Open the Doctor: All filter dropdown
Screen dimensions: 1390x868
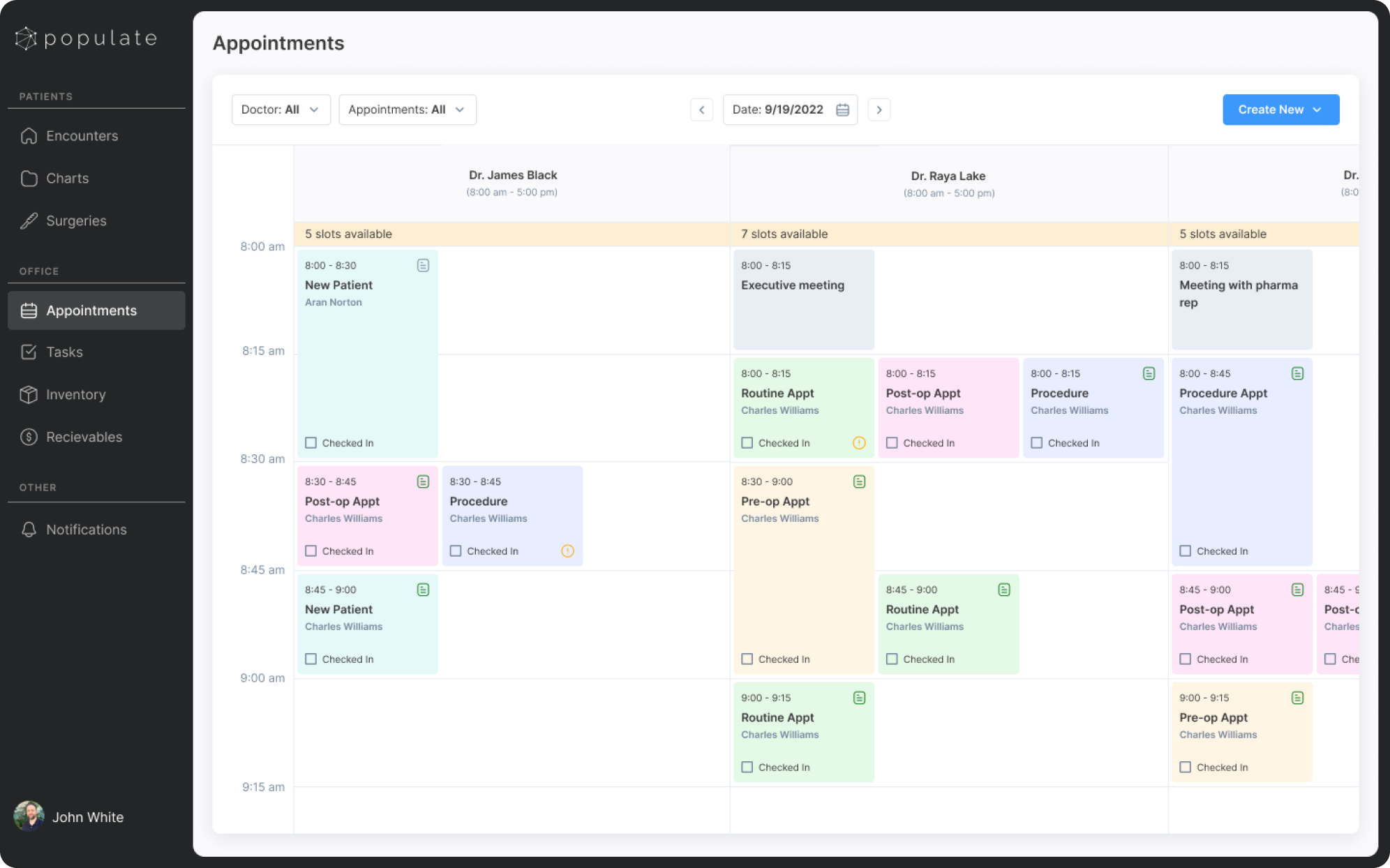tap(281, 110)
